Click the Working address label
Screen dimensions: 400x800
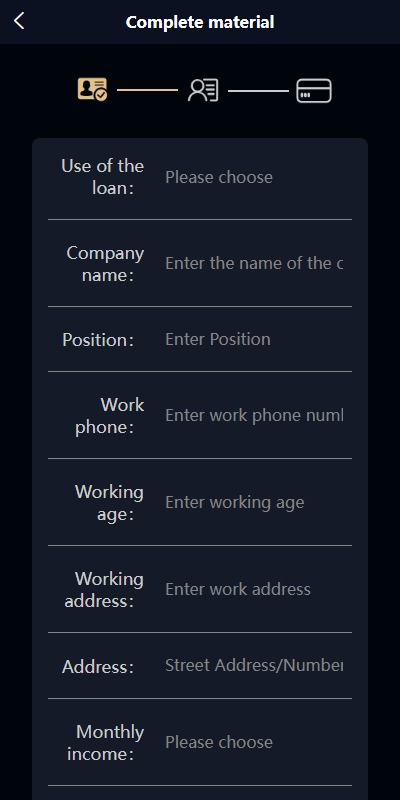[104, 589]
